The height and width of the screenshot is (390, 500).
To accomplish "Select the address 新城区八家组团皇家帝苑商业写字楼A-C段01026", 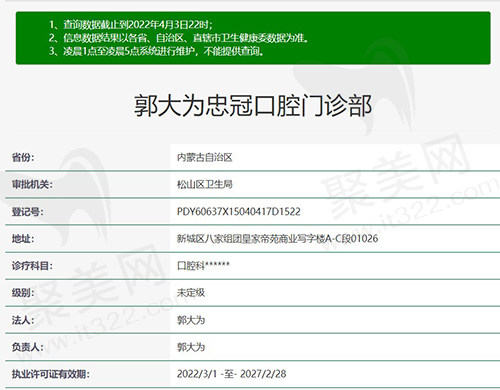I will tap(278, 239).
